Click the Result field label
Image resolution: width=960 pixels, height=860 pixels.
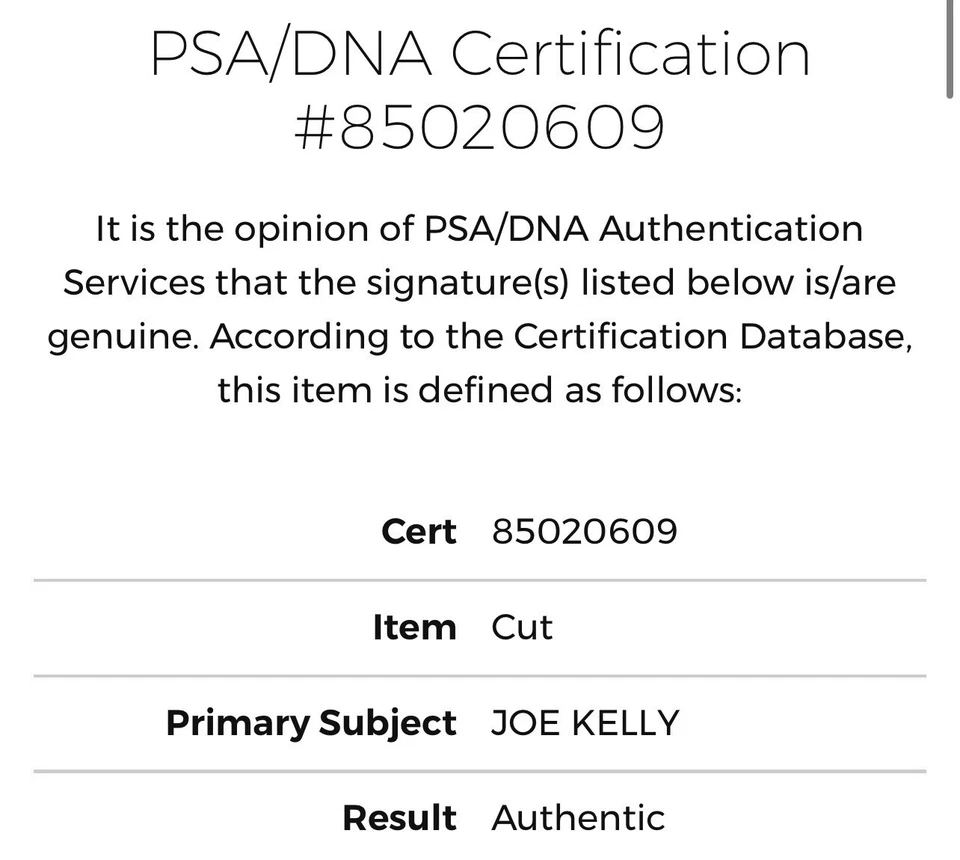tap(399, 818)
